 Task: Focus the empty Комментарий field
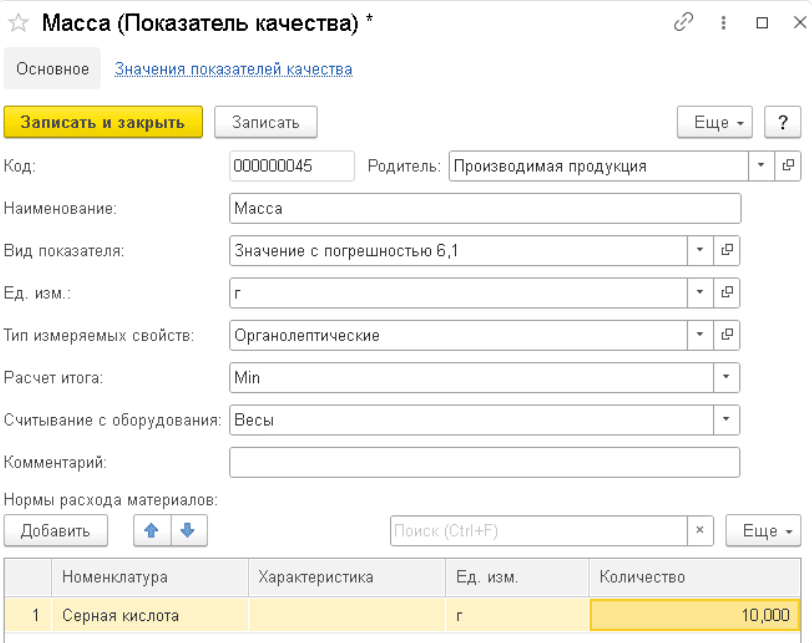point(485,462)
